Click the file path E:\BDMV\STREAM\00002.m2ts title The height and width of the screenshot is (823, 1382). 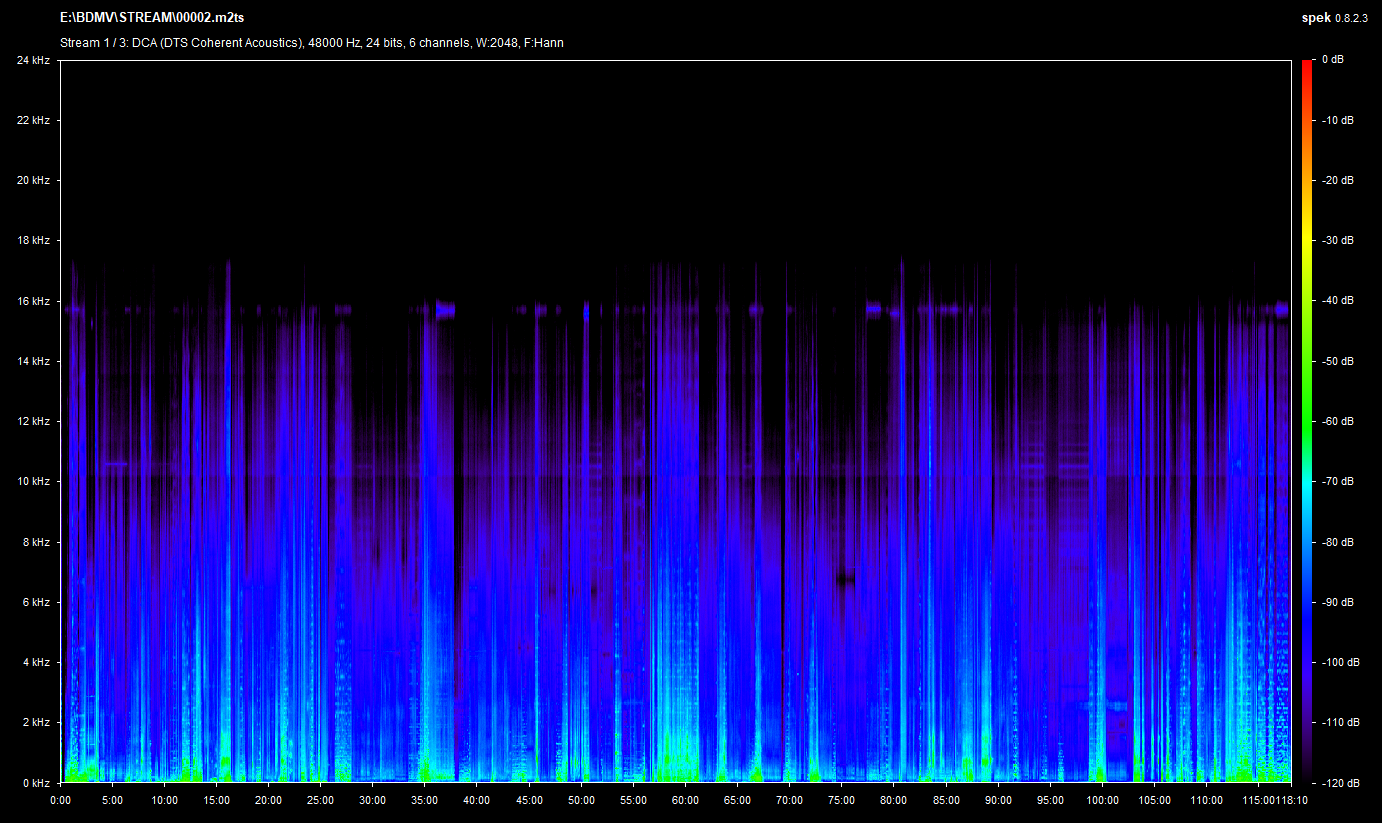[x=151, y=18]
